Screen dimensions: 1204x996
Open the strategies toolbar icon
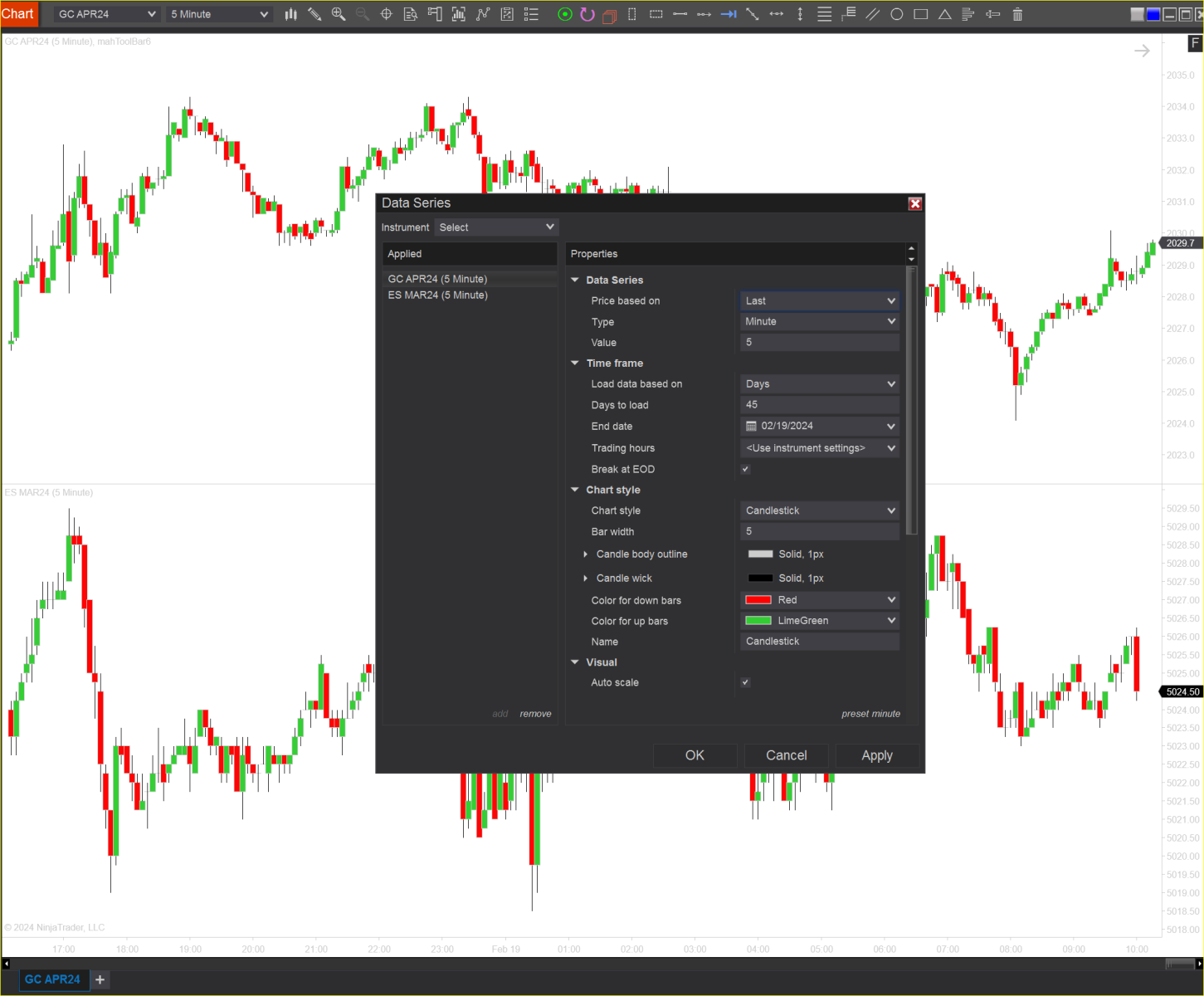(x=507, y=14)
